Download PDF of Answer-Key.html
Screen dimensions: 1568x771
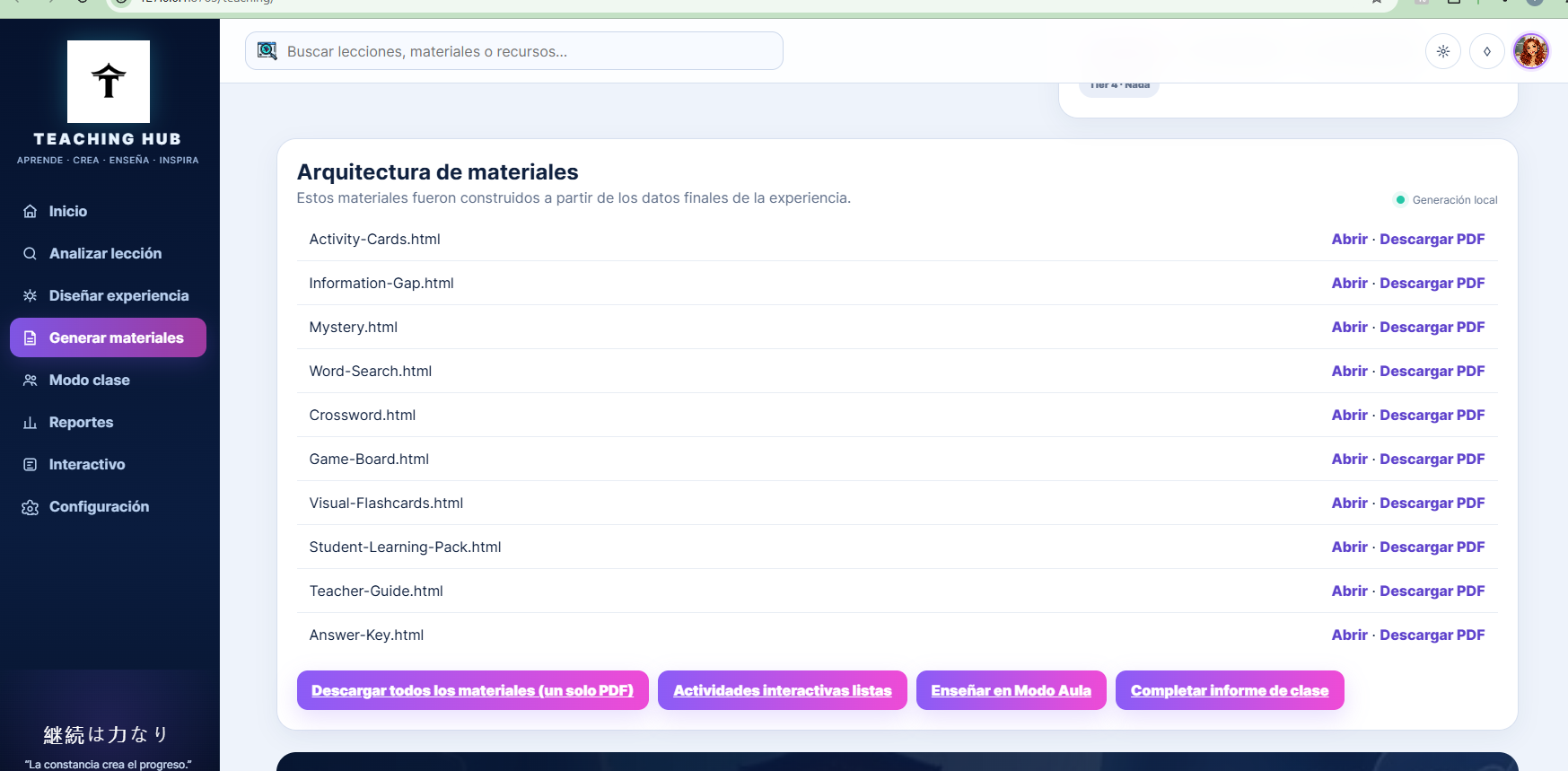pos(1432,635)
